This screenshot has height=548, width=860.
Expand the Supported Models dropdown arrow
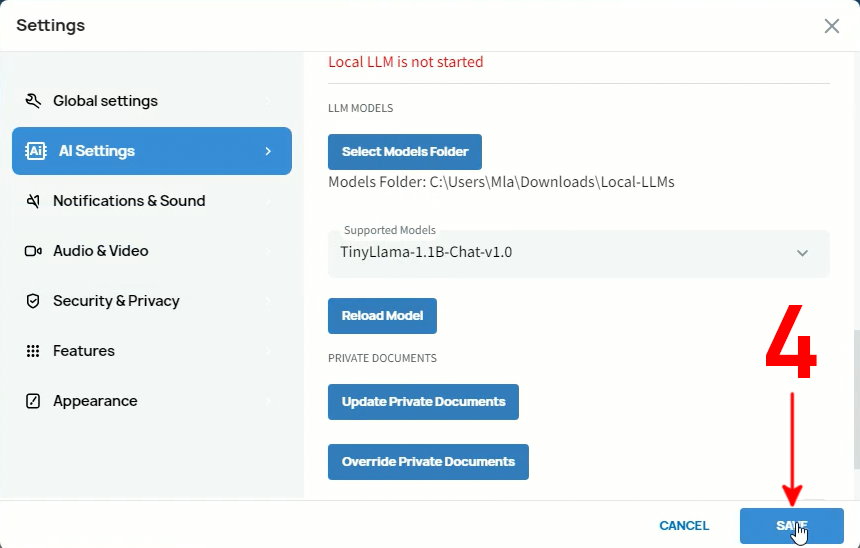[x=802, y=253]
